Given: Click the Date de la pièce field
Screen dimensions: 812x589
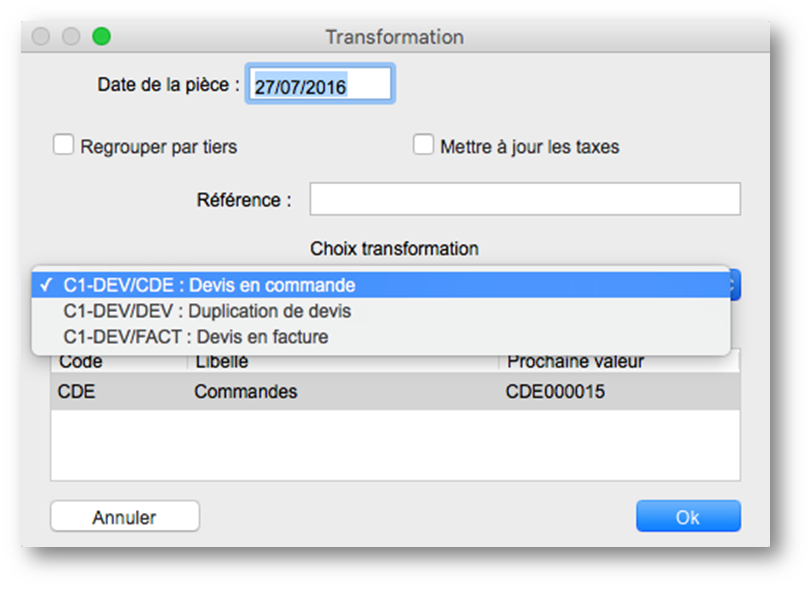Looking at the screenshot, I should point(320,86).
